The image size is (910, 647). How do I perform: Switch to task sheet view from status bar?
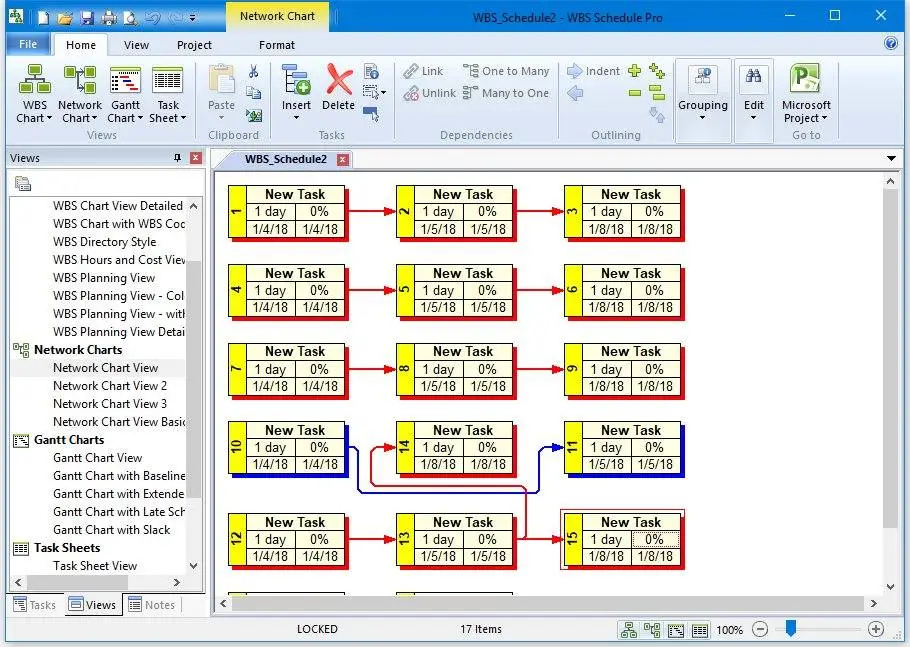click(700, 630)
